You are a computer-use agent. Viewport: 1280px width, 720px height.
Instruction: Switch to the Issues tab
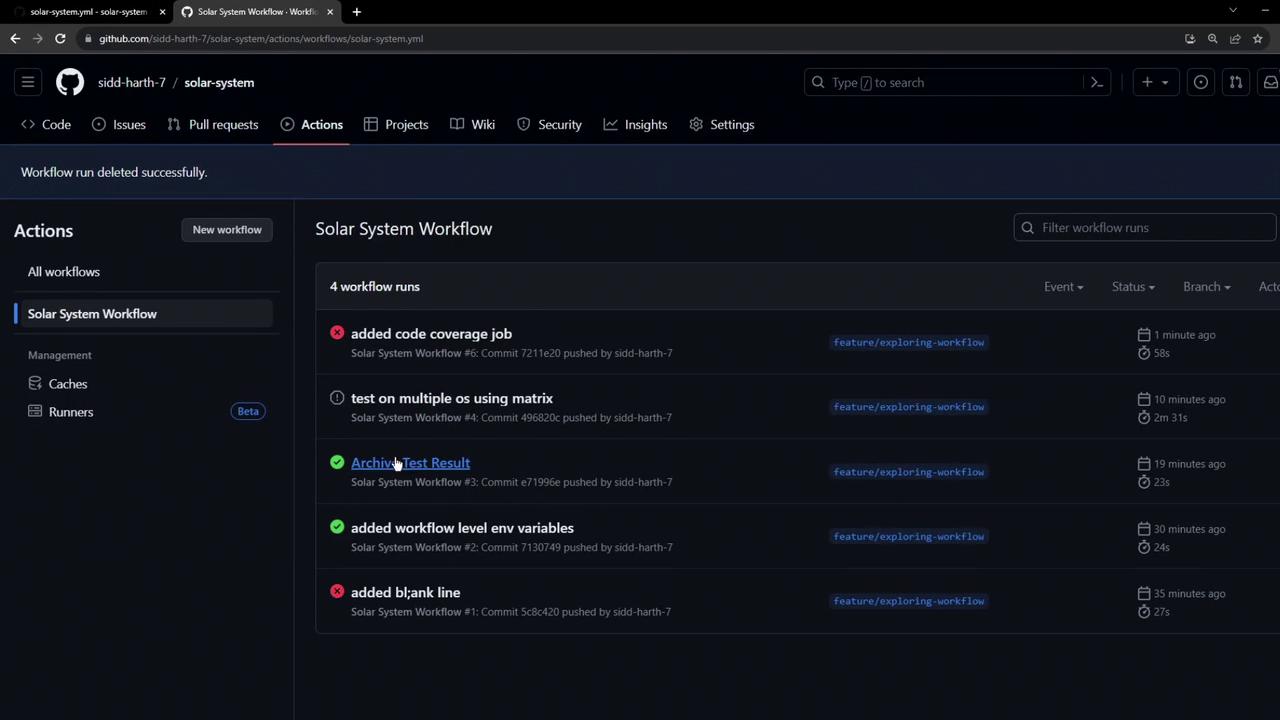pyautogui.click(x=119, y=124)
